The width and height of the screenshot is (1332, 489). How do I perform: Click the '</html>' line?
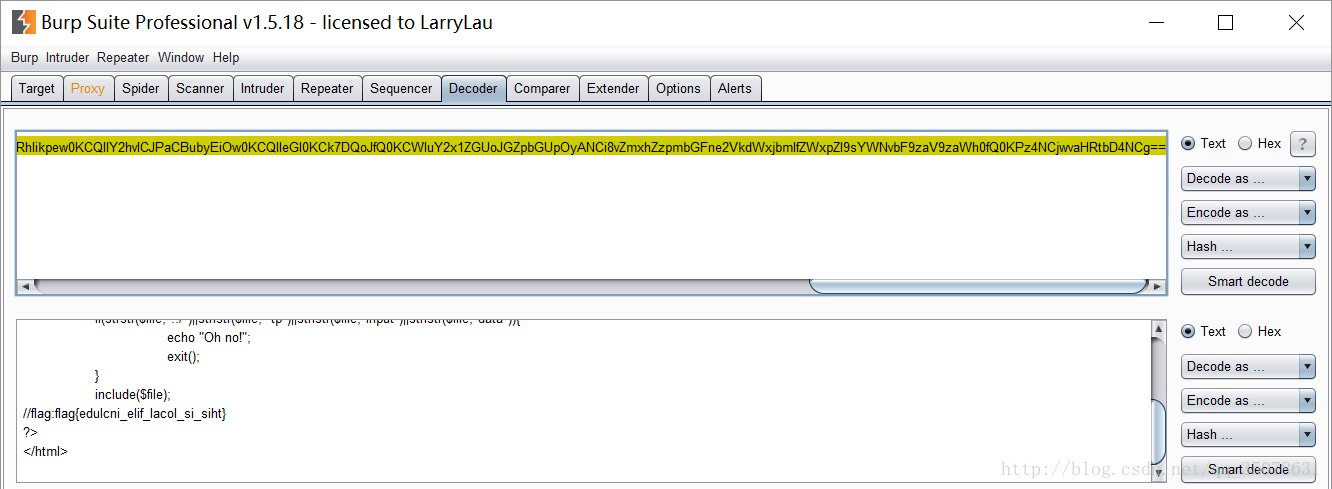click(x=45, y=451)
